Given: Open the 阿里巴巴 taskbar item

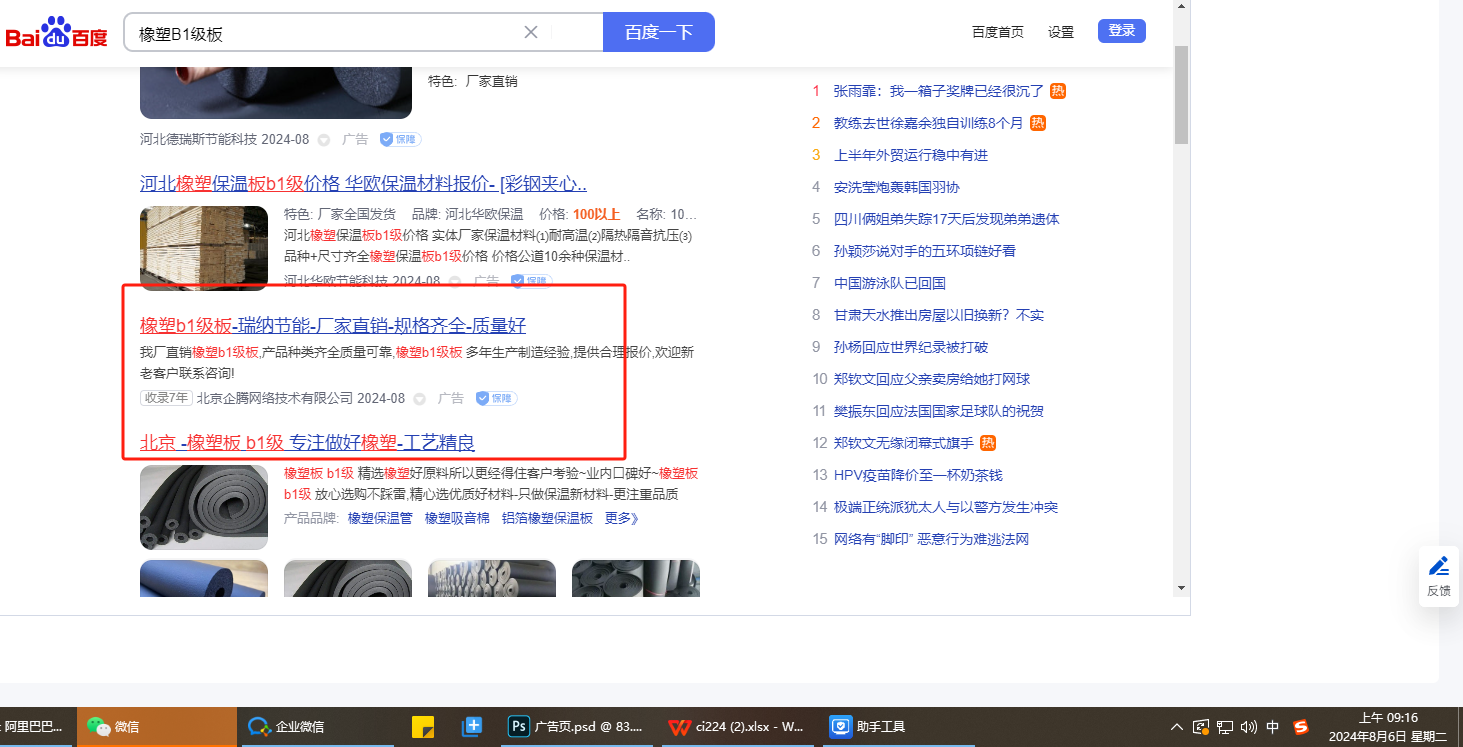Looking at the screenshot, I should coord(35,727).
